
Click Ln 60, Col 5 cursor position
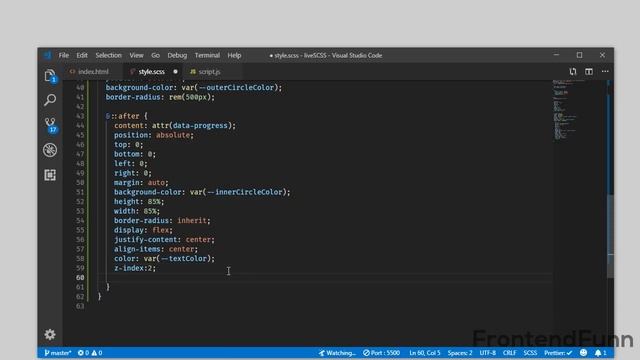click(x=425, y=353)
